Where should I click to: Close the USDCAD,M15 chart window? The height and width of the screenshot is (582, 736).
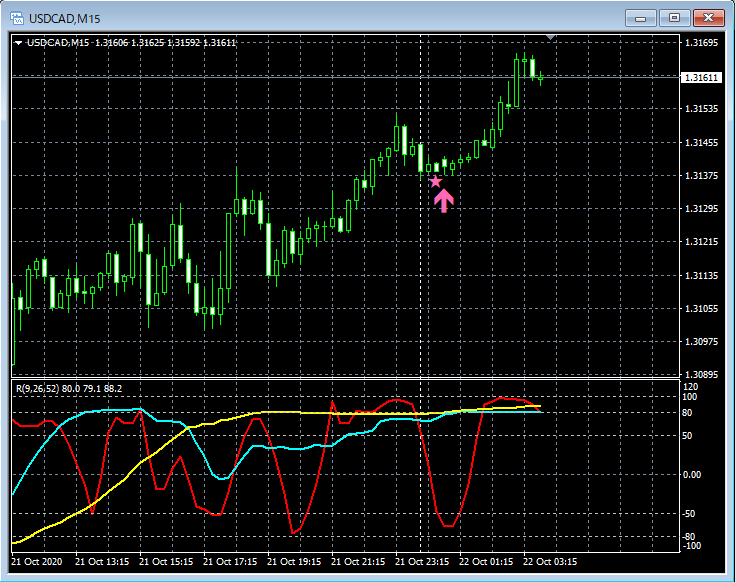coord(709,18)
